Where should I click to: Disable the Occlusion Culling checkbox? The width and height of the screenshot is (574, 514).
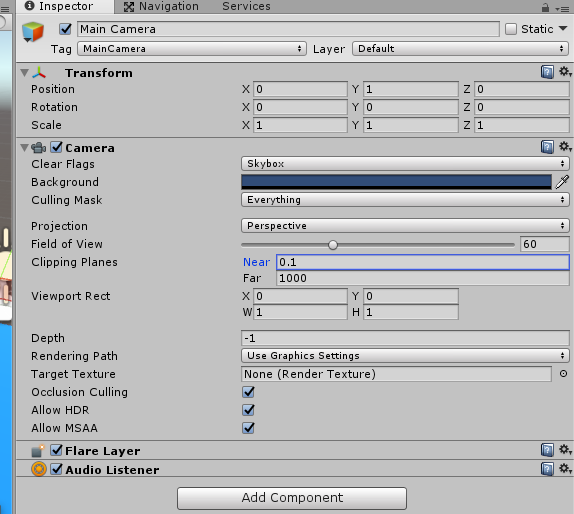248,392
